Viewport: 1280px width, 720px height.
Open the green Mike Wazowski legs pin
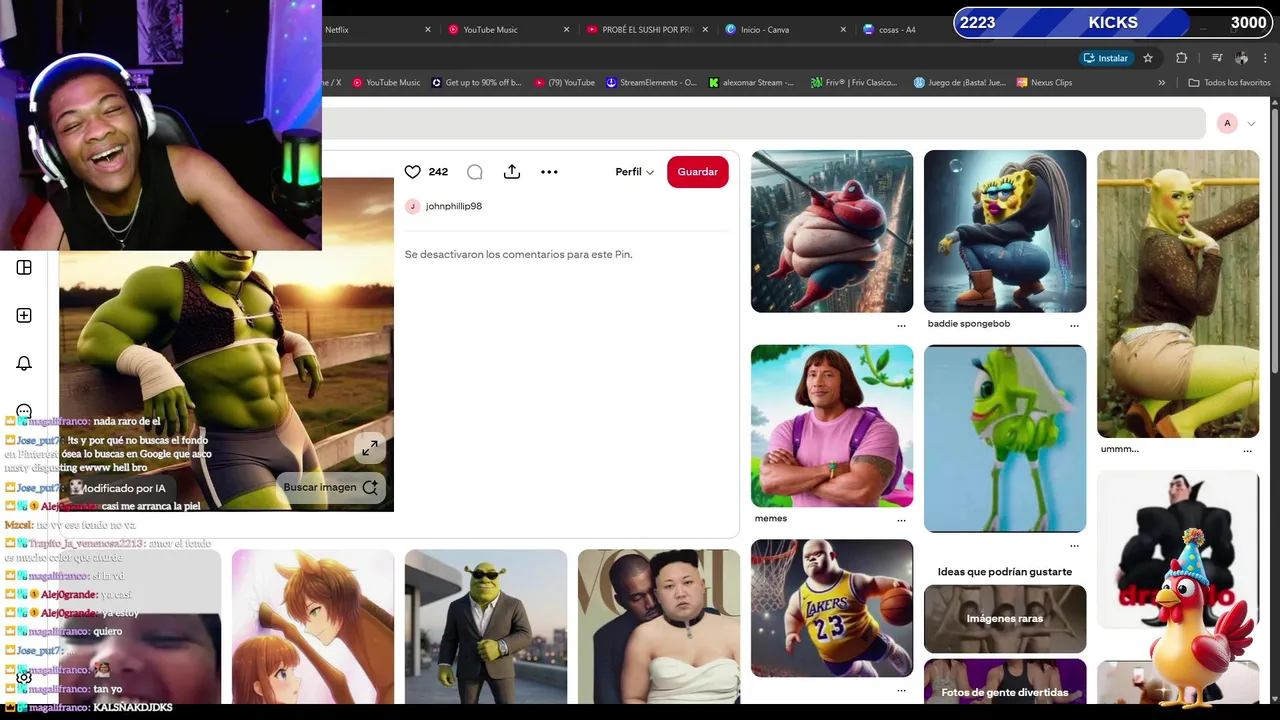tap(1005, 438)
